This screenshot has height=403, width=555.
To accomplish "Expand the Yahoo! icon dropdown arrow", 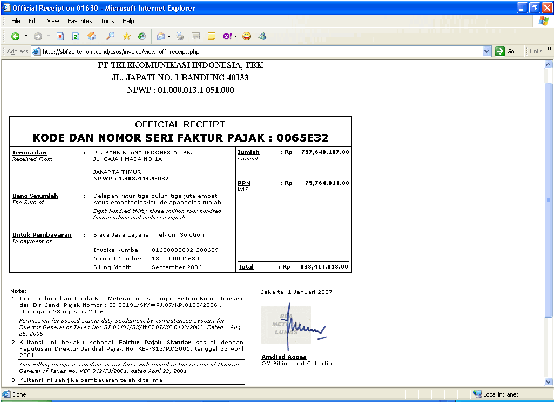I will (235, 36).
